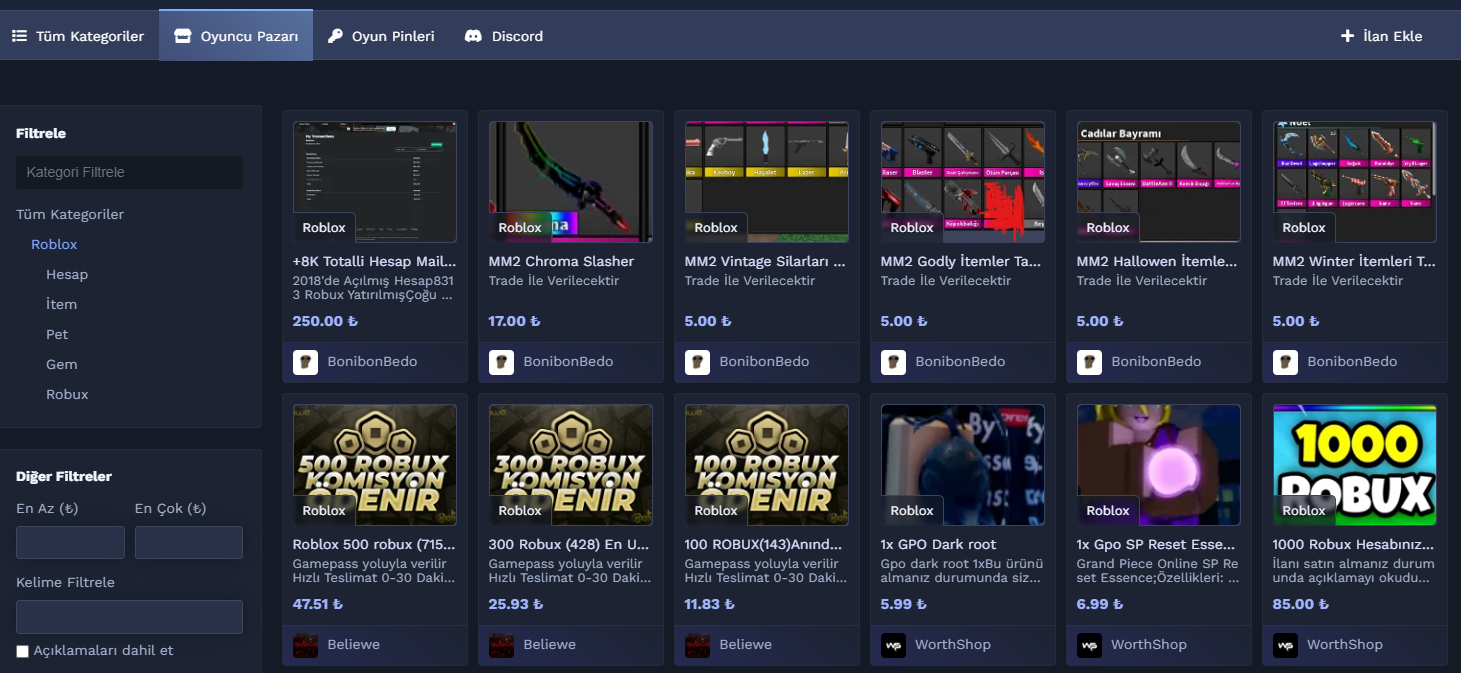The height and width of the screenshot is (673, 1461).
Task: Select Tüm Kategoriler in filter sidebar
Action: pyautogui.click(x=70, y=214)
